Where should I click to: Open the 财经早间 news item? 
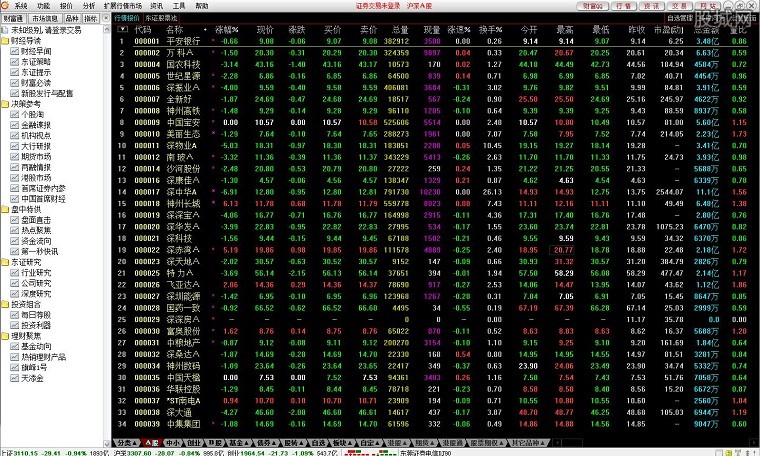tap(35, 48)
